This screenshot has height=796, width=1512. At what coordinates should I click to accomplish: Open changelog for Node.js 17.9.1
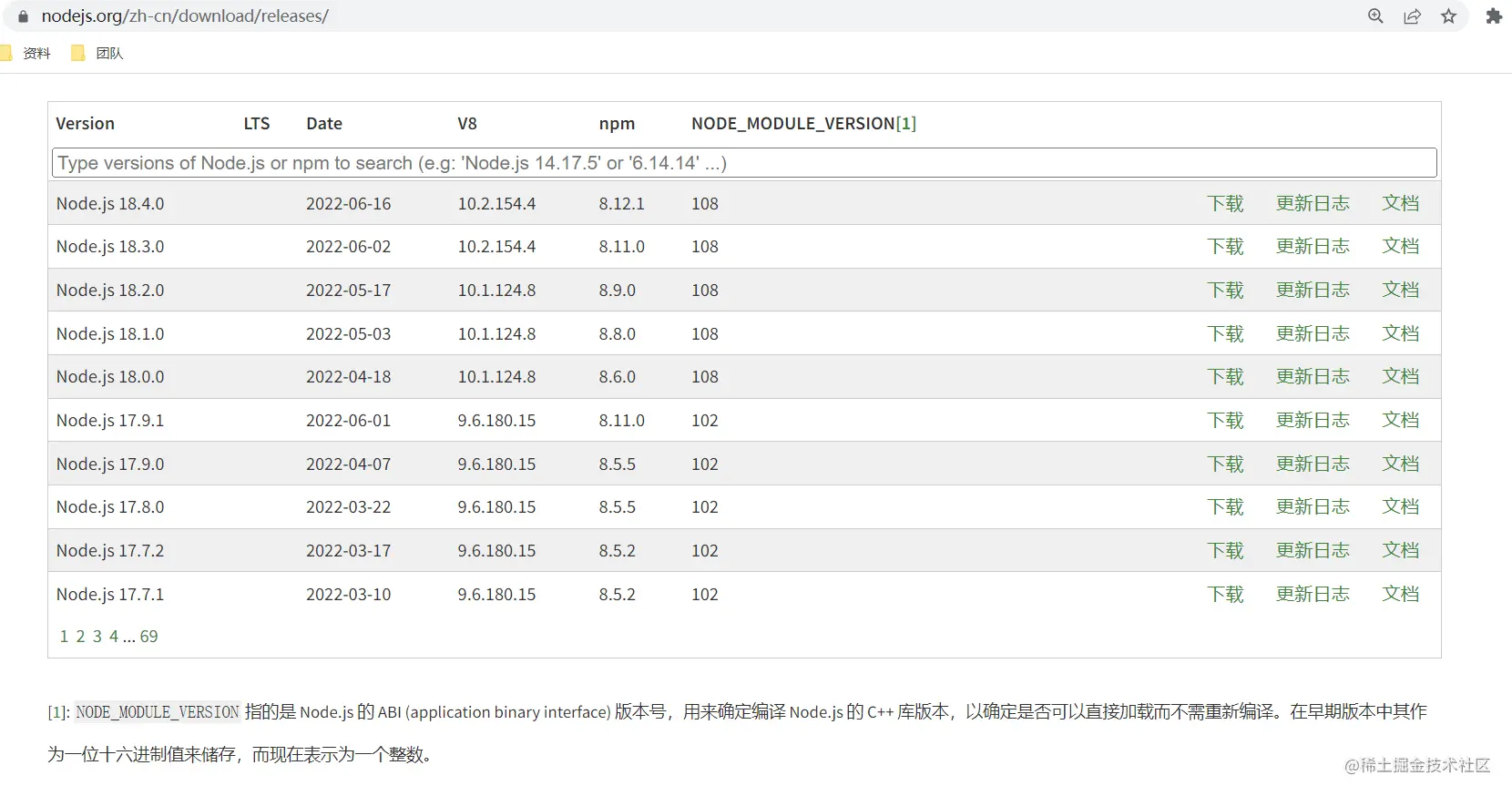click(1313, 421)
